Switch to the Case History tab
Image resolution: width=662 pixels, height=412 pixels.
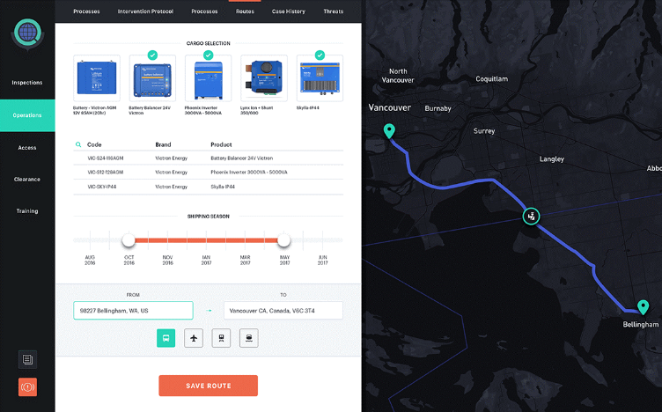(x=289, y=11)
